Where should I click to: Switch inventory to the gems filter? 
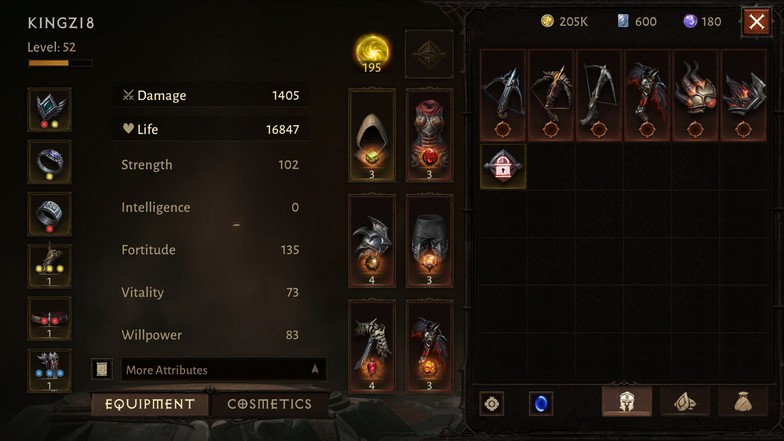[684, 402]
